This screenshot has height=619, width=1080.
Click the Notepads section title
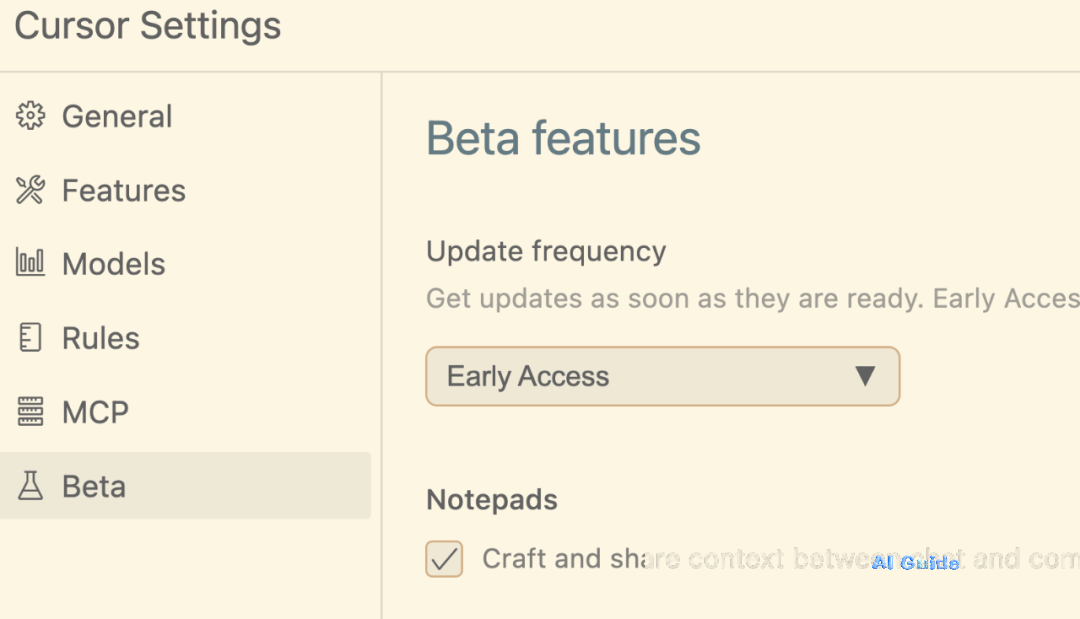point(492,499)
